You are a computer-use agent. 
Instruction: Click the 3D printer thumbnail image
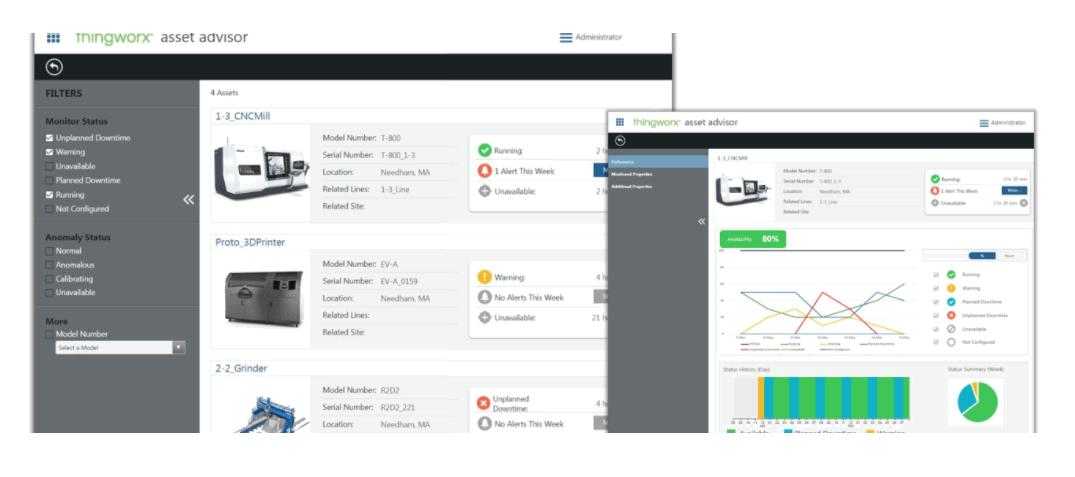point(263,299)
